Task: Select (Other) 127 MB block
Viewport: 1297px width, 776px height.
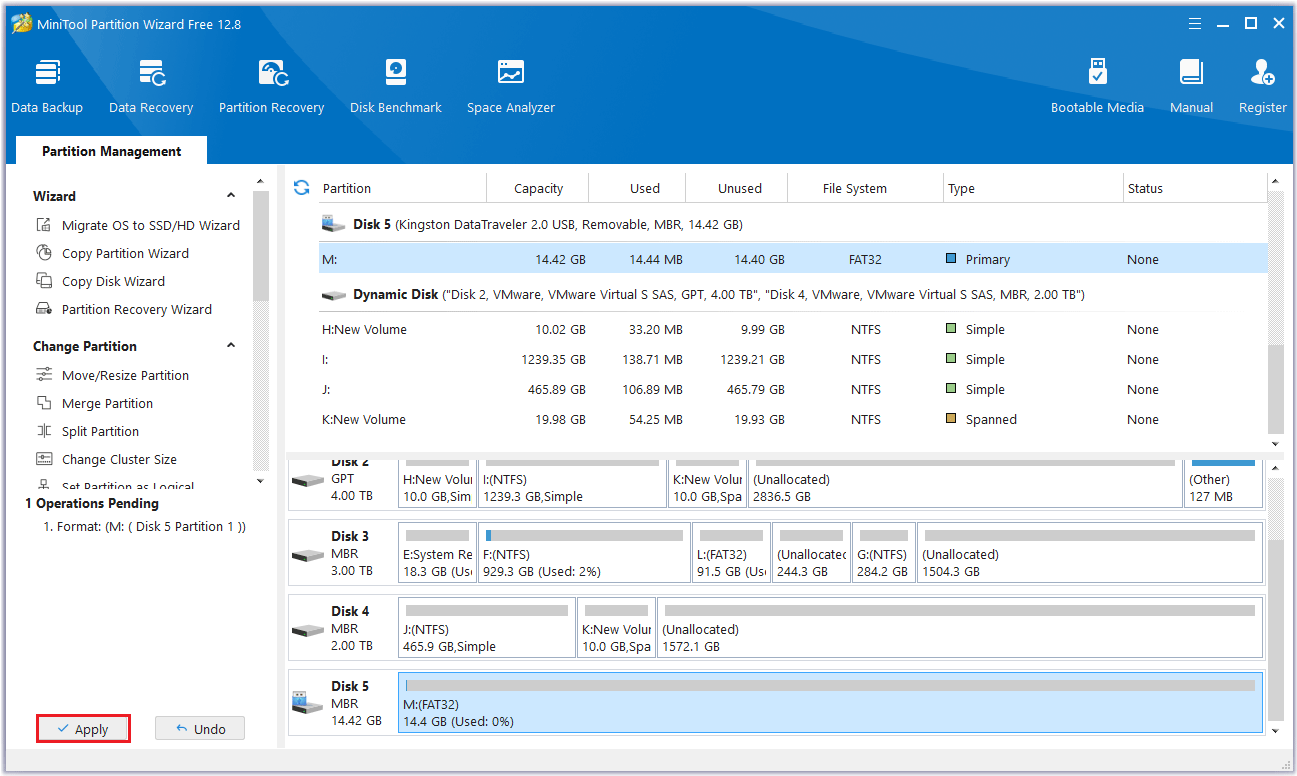Action: coord(1223,485)
